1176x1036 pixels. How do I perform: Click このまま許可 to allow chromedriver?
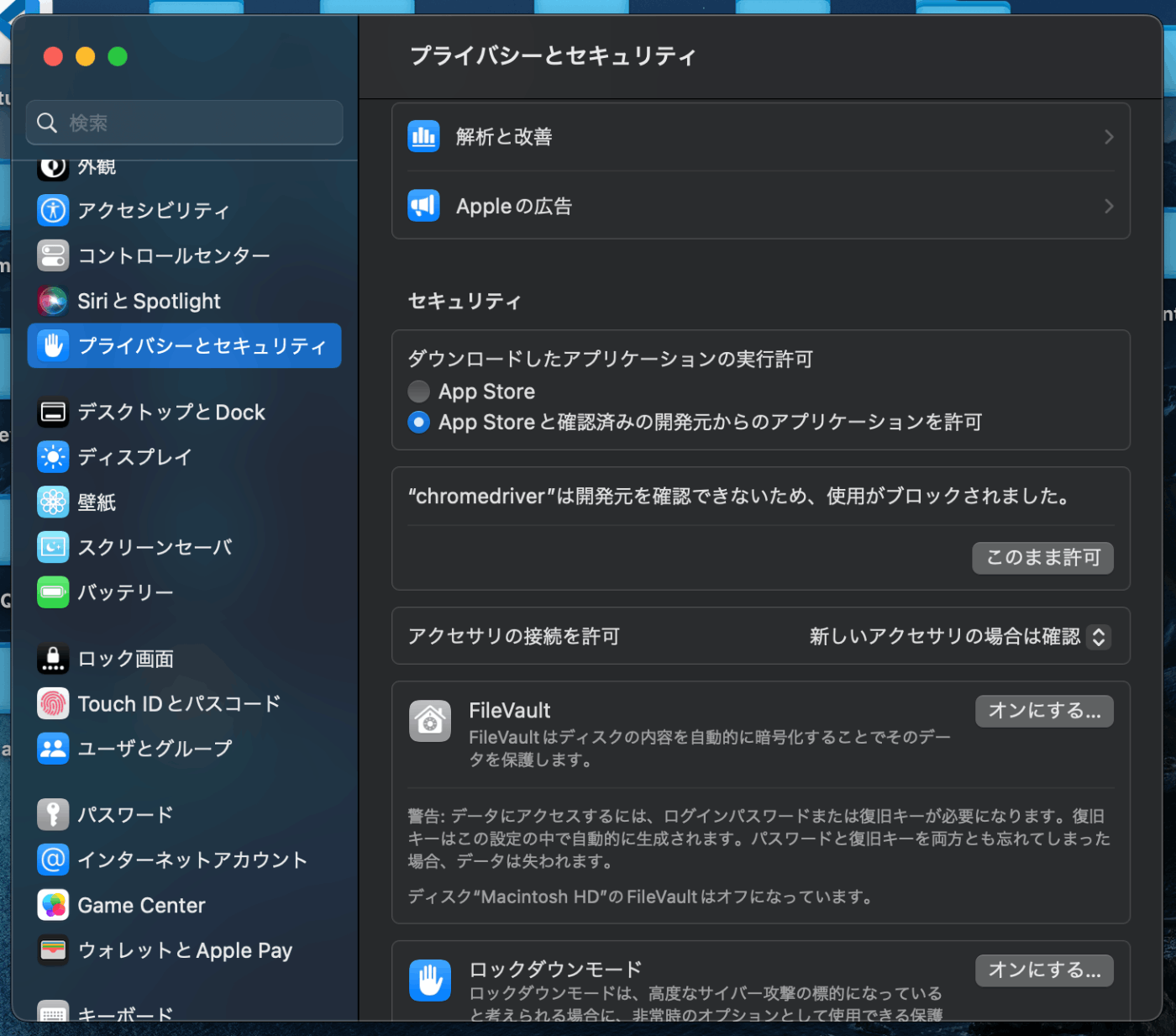[x=1042, y=558]
